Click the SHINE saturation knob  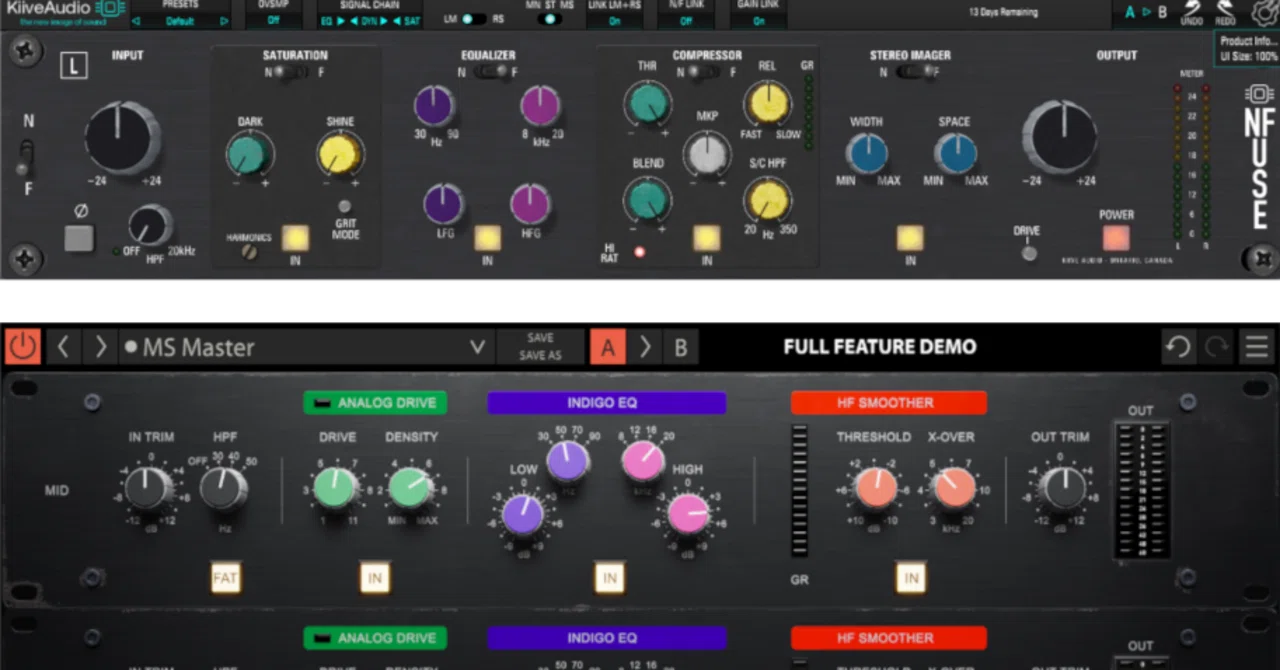coord(340,154)
